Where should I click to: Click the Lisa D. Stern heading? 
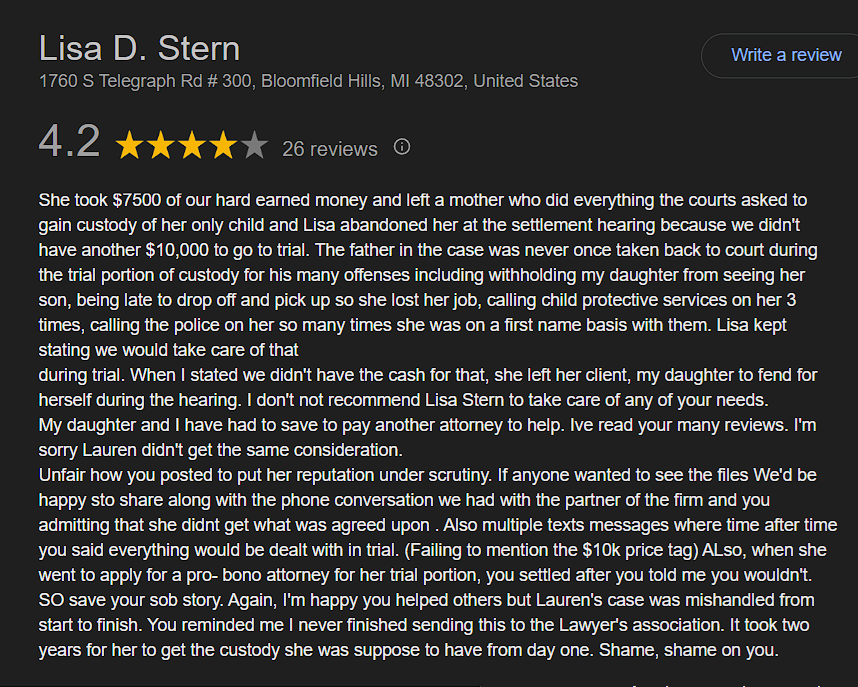click(139, 48)
